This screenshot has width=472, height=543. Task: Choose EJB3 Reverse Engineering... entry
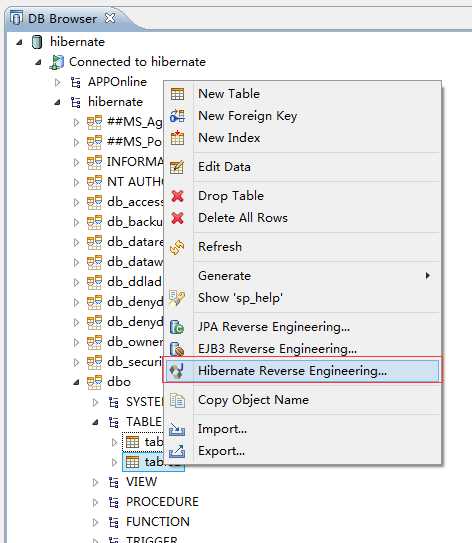303,349
